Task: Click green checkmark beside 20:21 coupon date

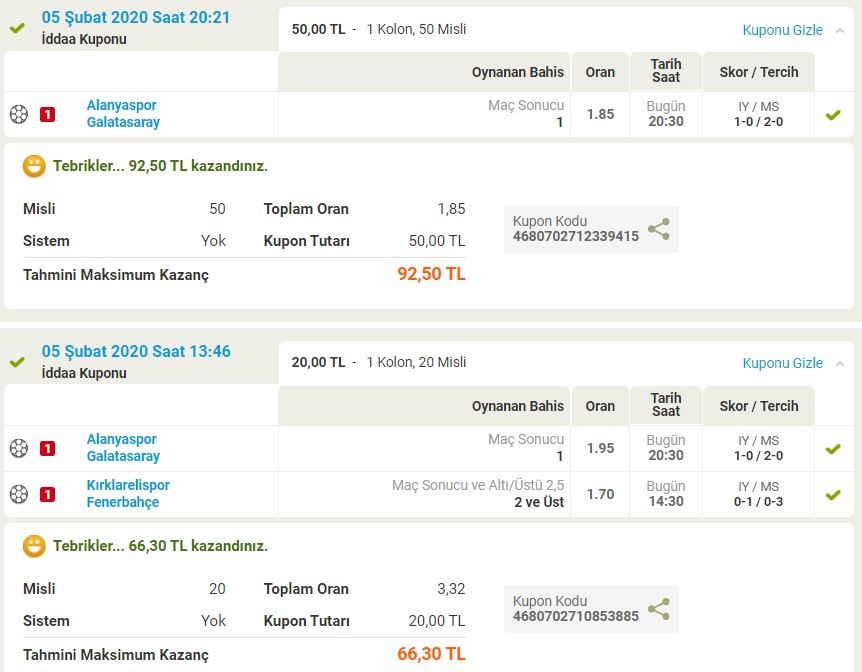Action: tap(17, 27)
